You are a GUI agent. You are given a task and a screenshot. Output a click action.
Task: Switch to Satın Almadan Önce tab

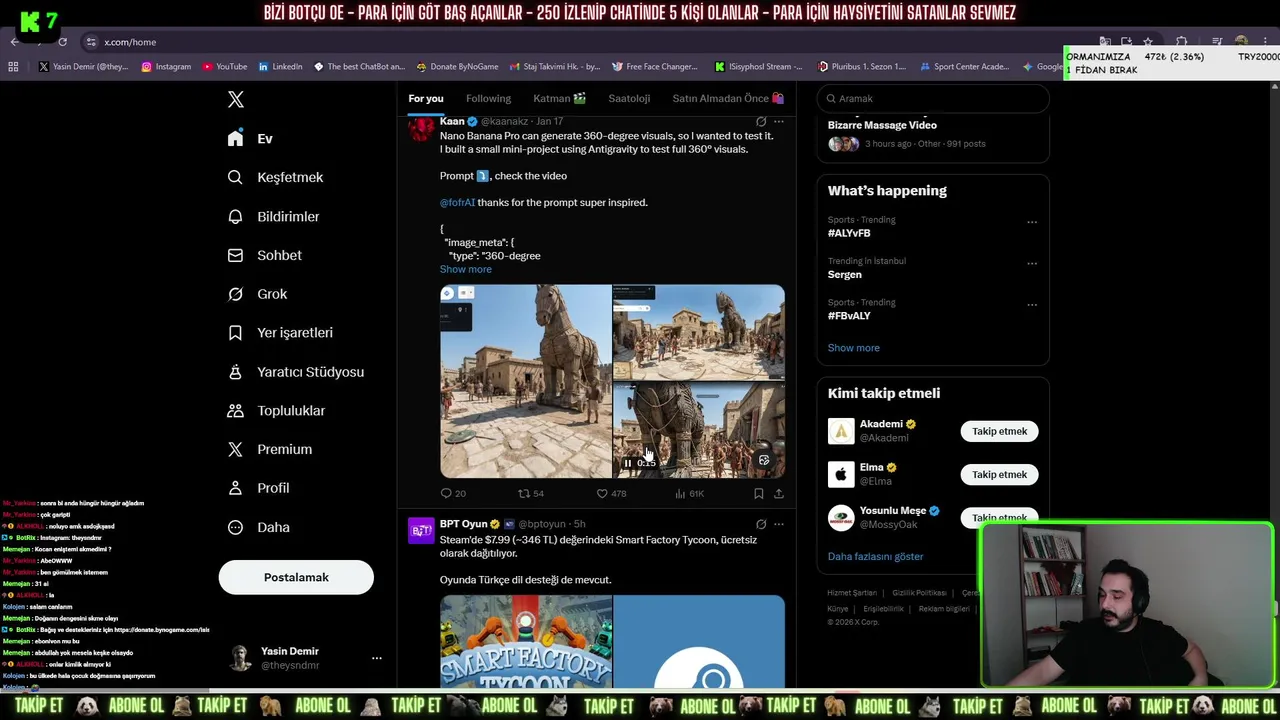coord(728,98)
